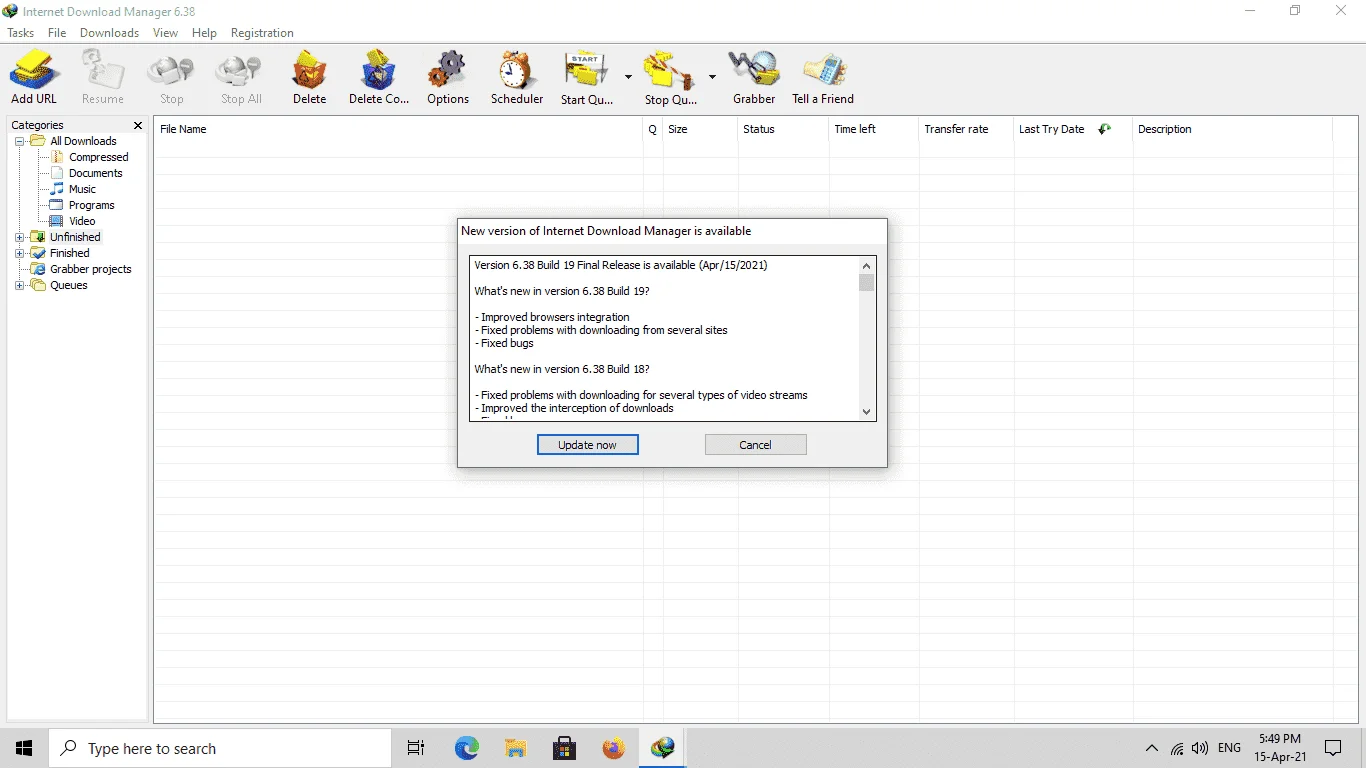Click the Stop toolbar icon

point(172,77)
